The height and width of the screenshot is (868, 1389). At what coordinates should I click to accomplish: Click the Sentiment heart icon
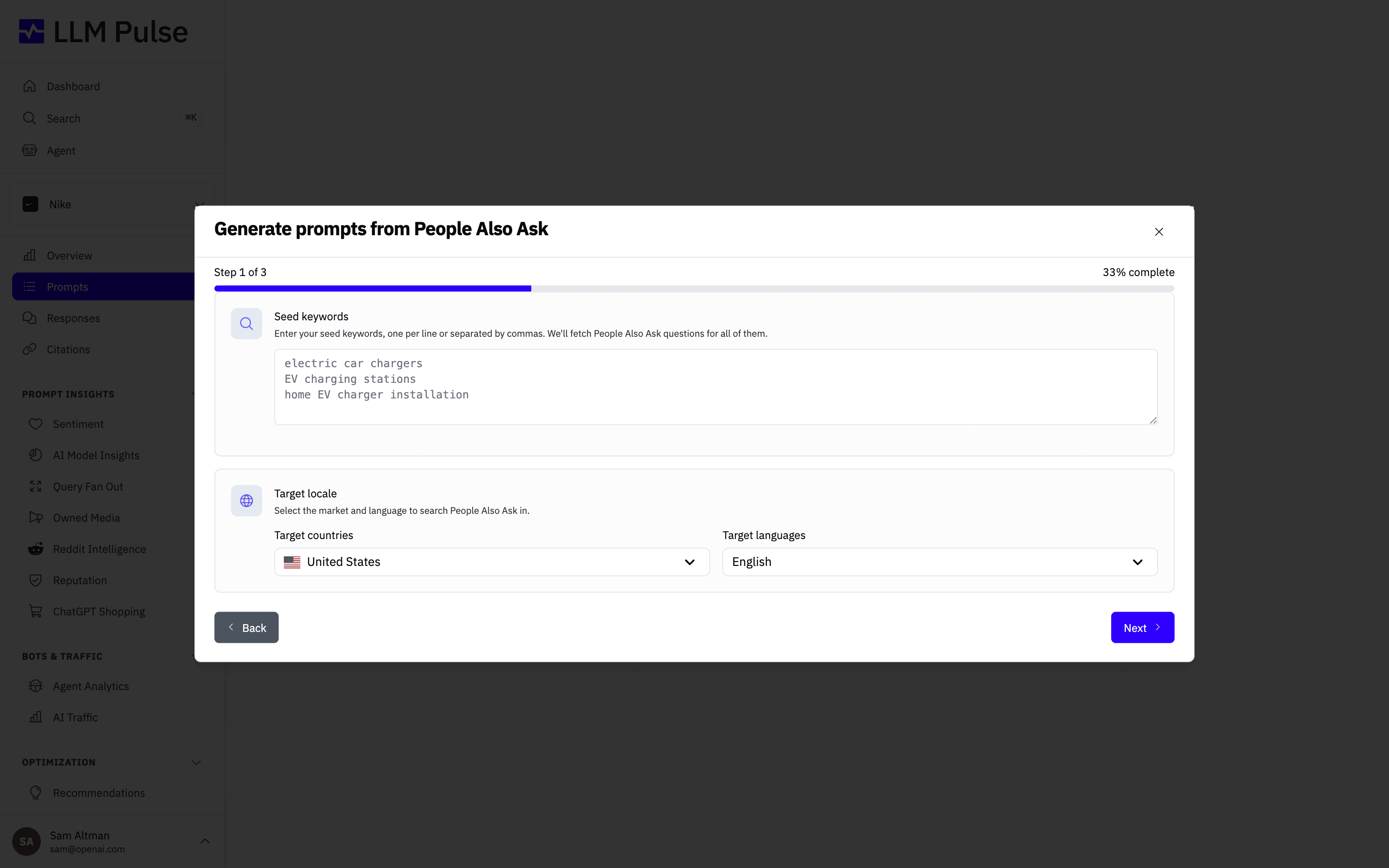(36, 424)
